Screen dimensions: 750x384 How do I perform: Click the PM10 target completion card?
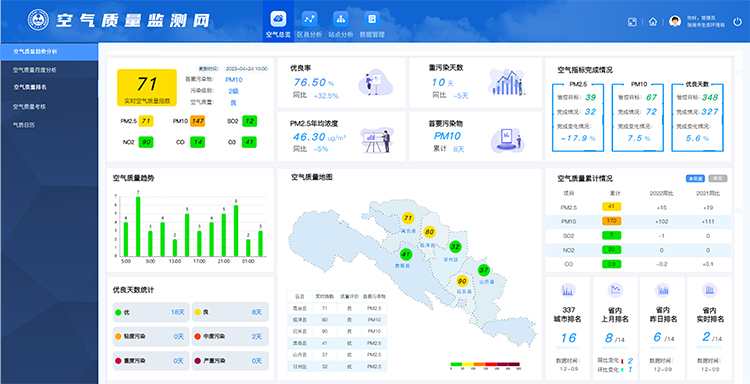coord(639,118)
